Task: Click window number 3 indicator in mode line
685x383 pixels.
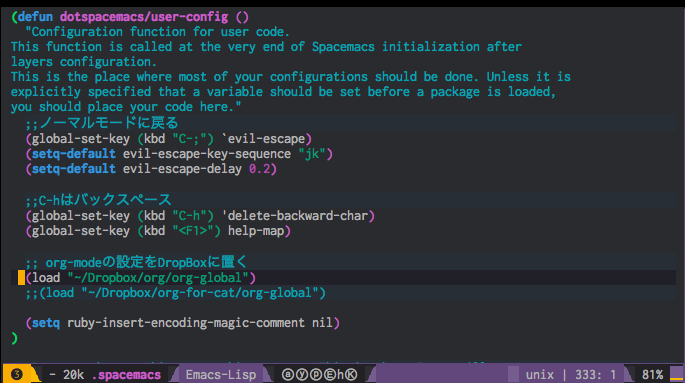Action: [x=17, y=374]
